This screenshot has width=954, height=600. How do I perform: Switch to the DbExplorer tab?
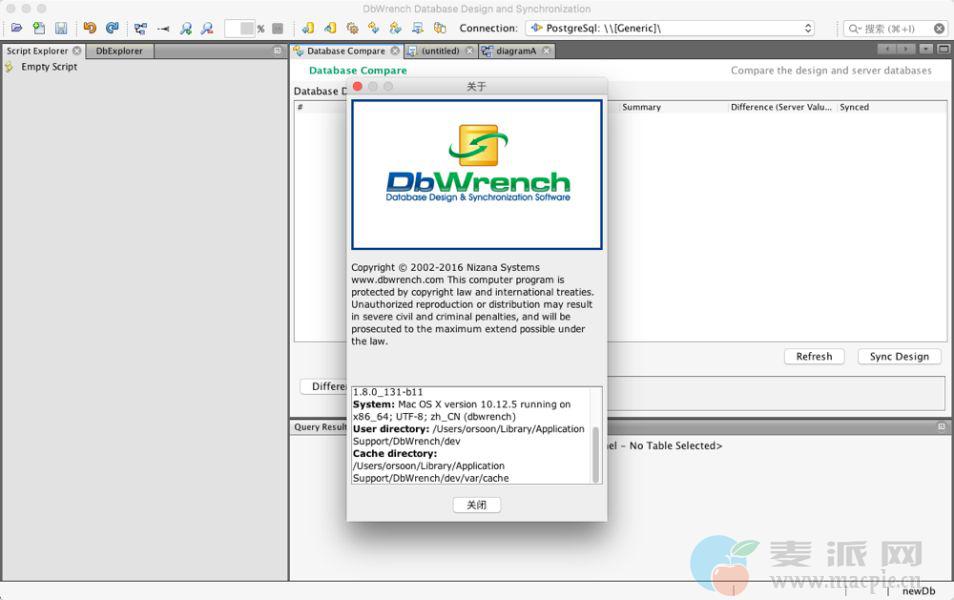[x=119, y=50]
